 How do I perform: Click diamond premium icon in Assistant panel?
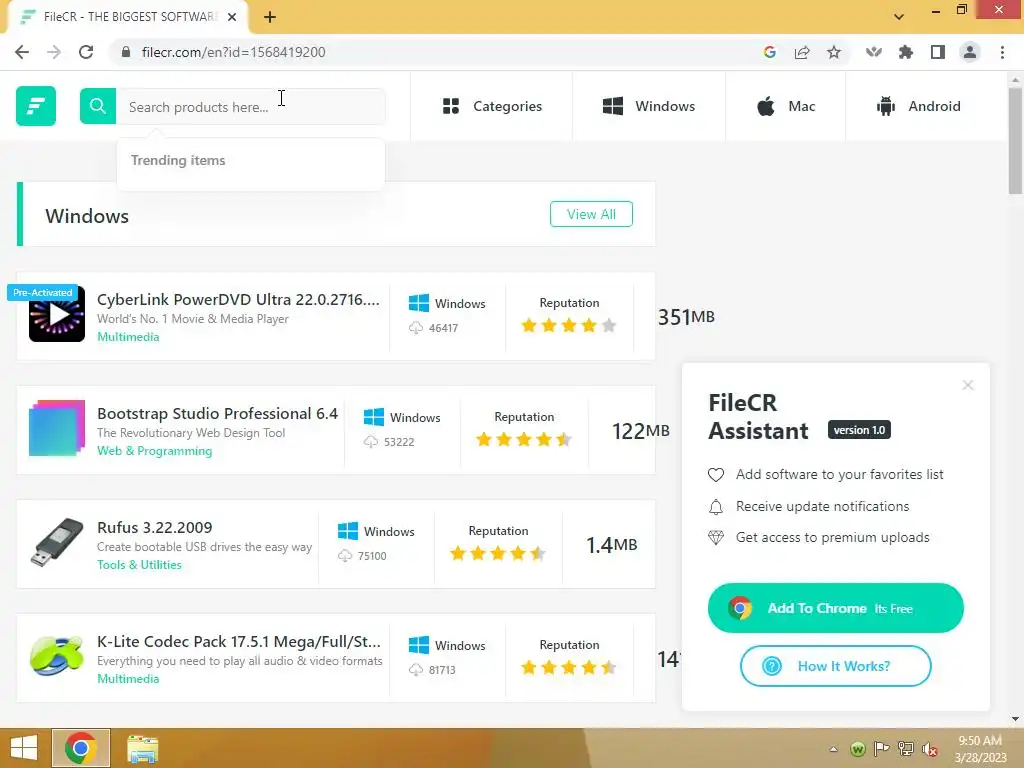(x=716, y=537)
